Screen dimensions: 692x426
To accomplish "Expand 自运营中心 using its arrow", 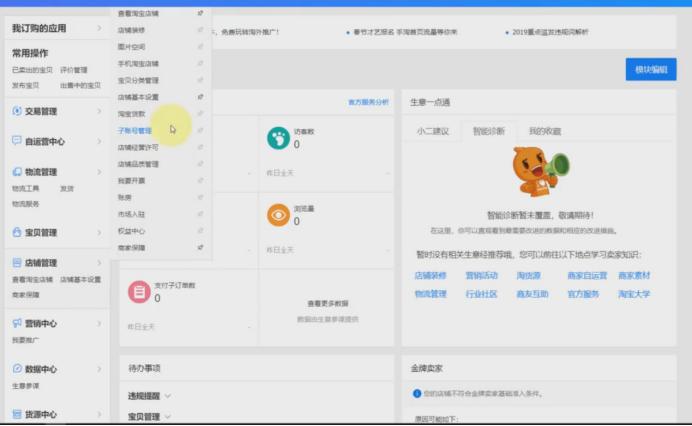I will 99,141.
